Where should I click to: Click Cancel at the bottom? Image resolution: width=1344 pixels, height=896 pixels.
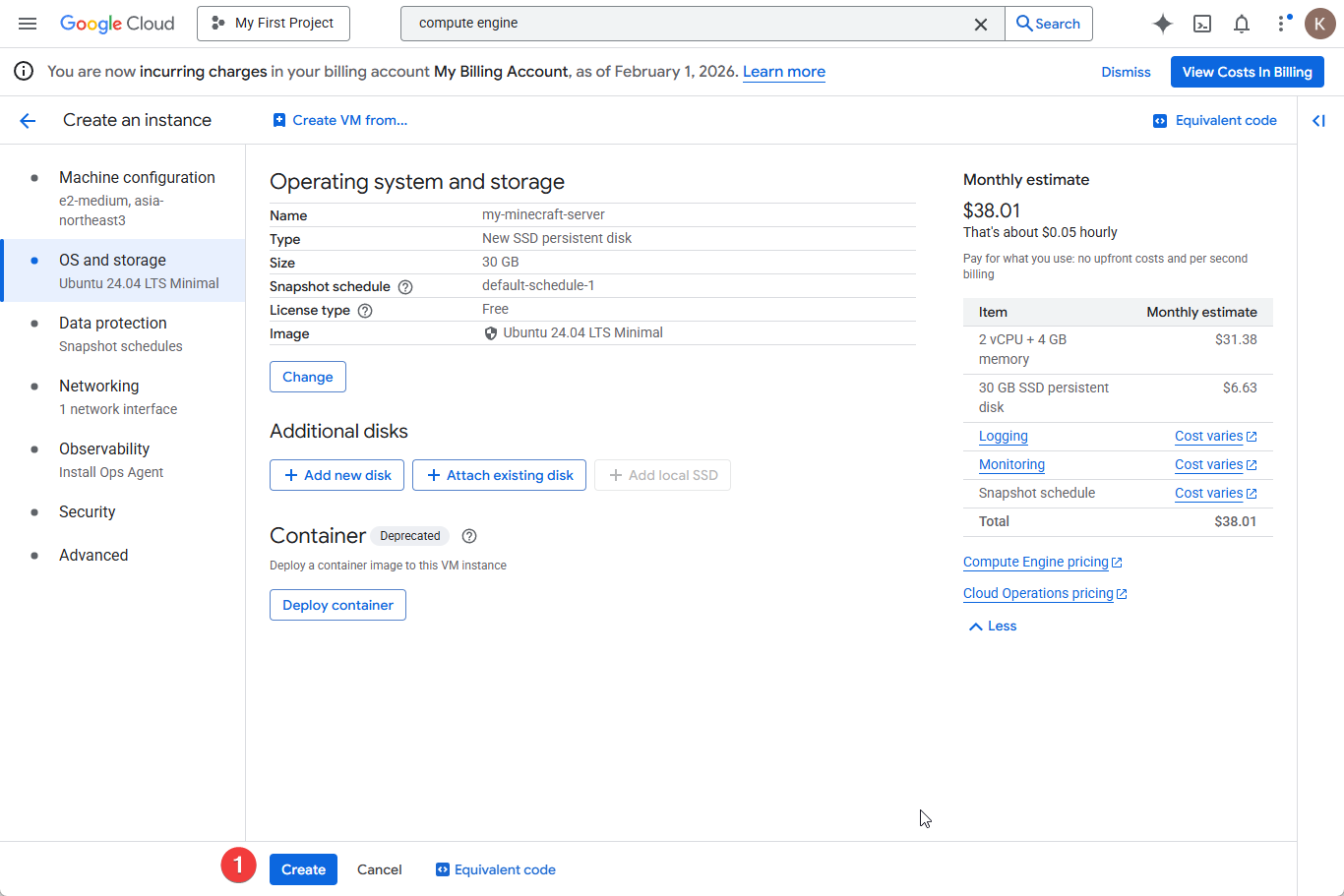(380, 869)
